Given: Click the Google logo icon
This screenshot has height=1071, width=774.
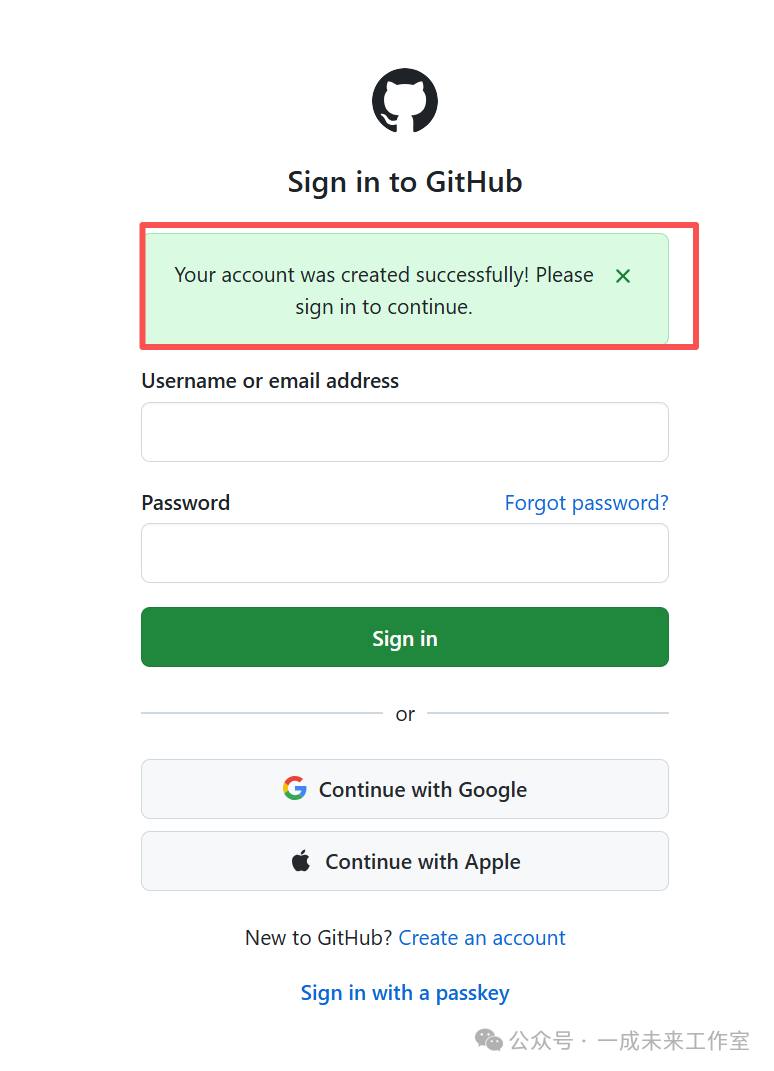Looking at the screenshot, I should click(x=294, y=789).
